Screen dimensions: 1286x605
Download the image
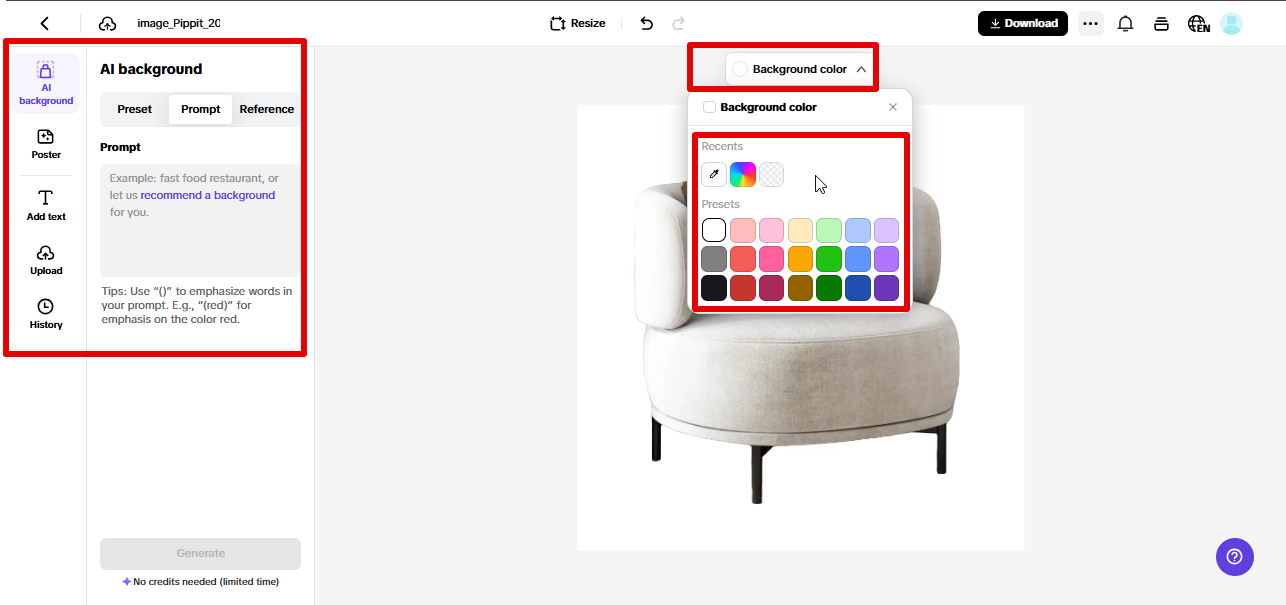click(1023, 23)
